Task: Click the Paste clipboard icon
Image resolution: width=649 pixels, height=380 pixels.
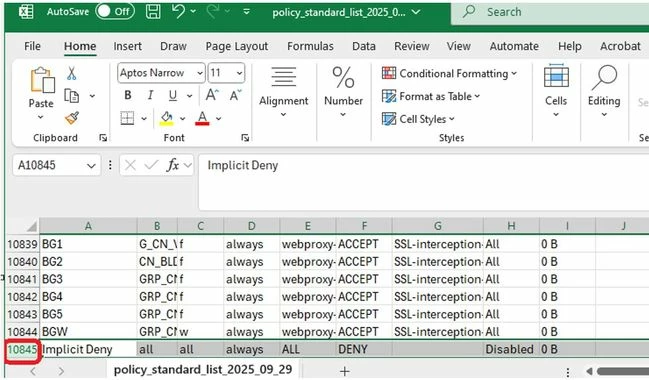Action: (x=42, y=80)
